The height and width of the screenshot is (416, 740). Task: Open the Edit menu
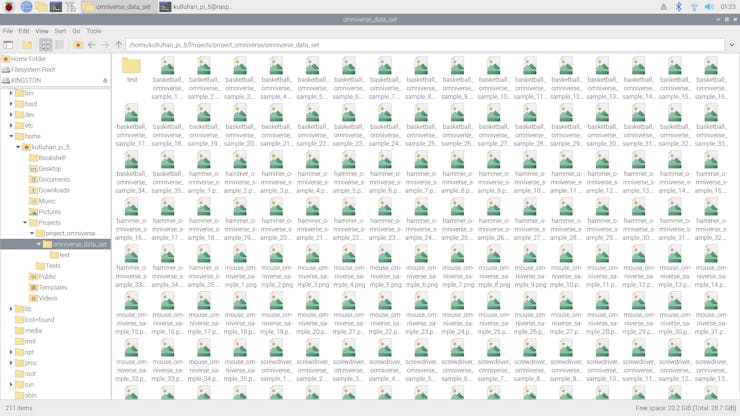point(24,31)
